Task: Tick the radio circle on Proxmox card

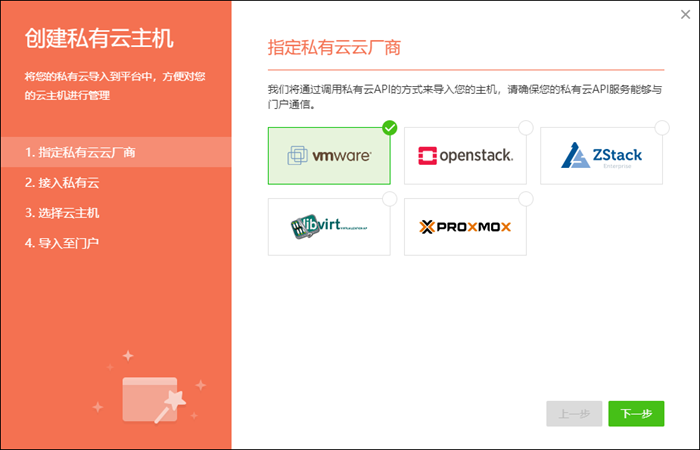Action: click(526, 199)
